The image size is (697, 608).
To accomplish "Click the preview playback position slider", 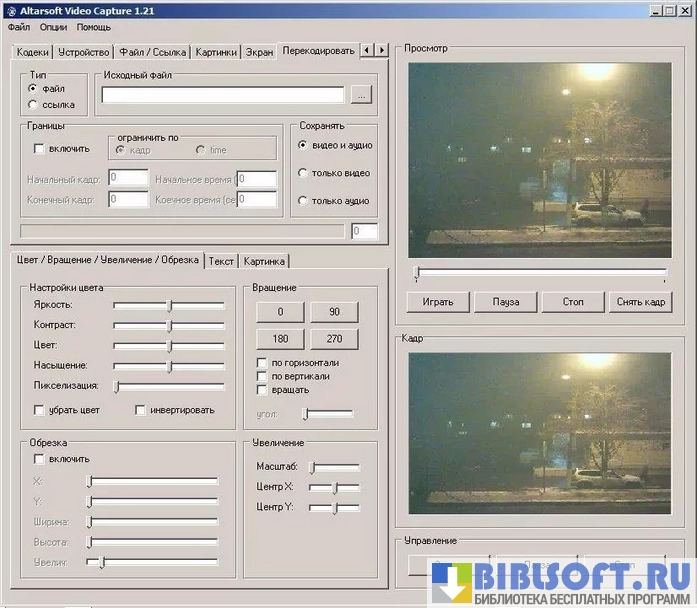I will tap(540, 272).
